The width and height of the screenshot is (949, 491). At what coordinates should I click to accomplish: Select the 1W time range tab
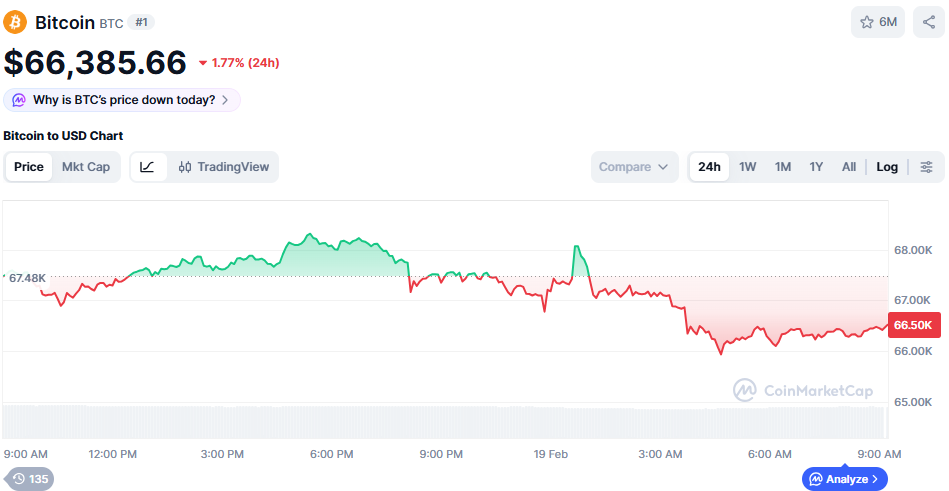pyautogui.click(x=747, y=167)
